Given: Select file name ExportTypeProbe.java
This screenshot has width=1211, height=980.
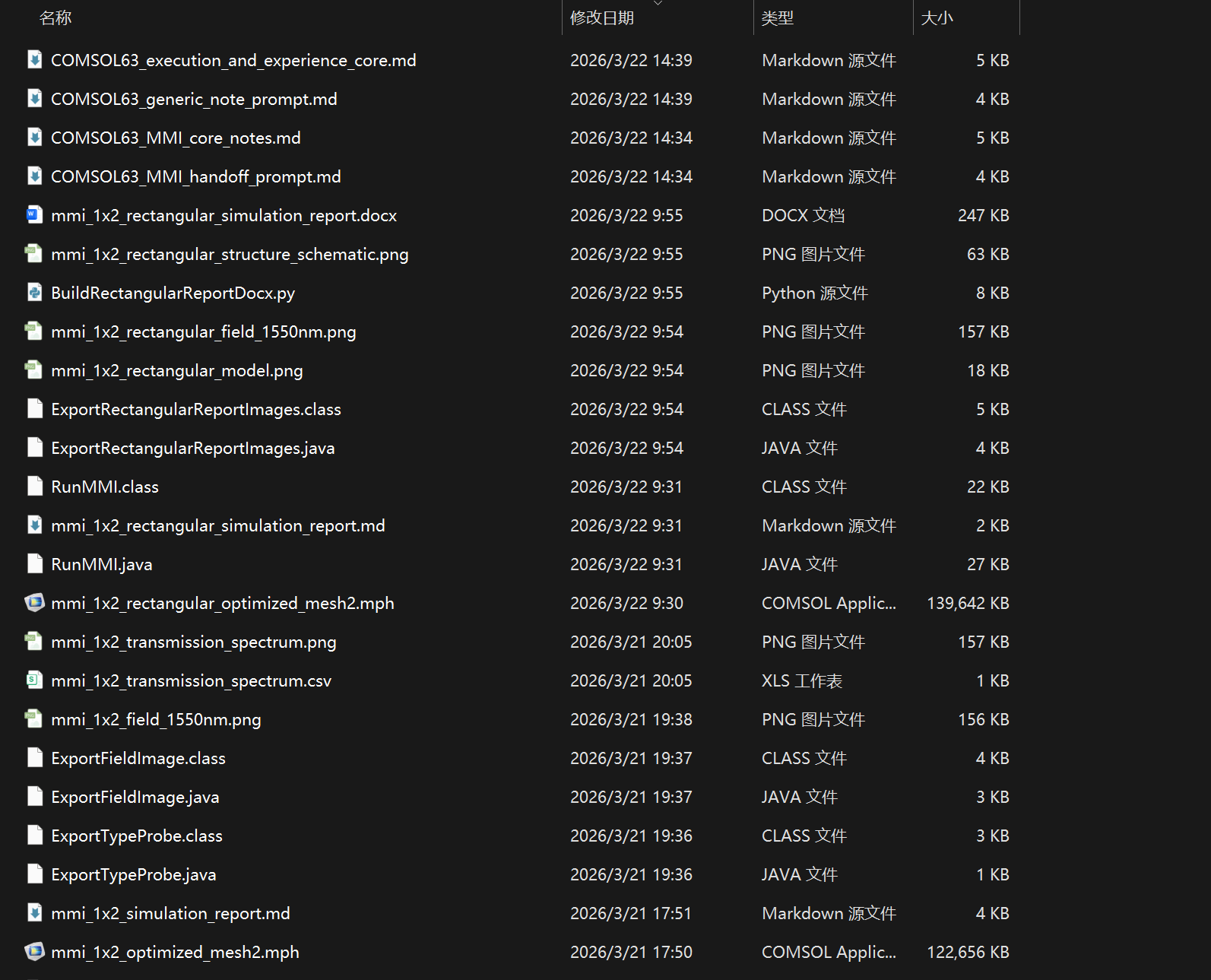Looking at the screenshot, I should 134,874.
